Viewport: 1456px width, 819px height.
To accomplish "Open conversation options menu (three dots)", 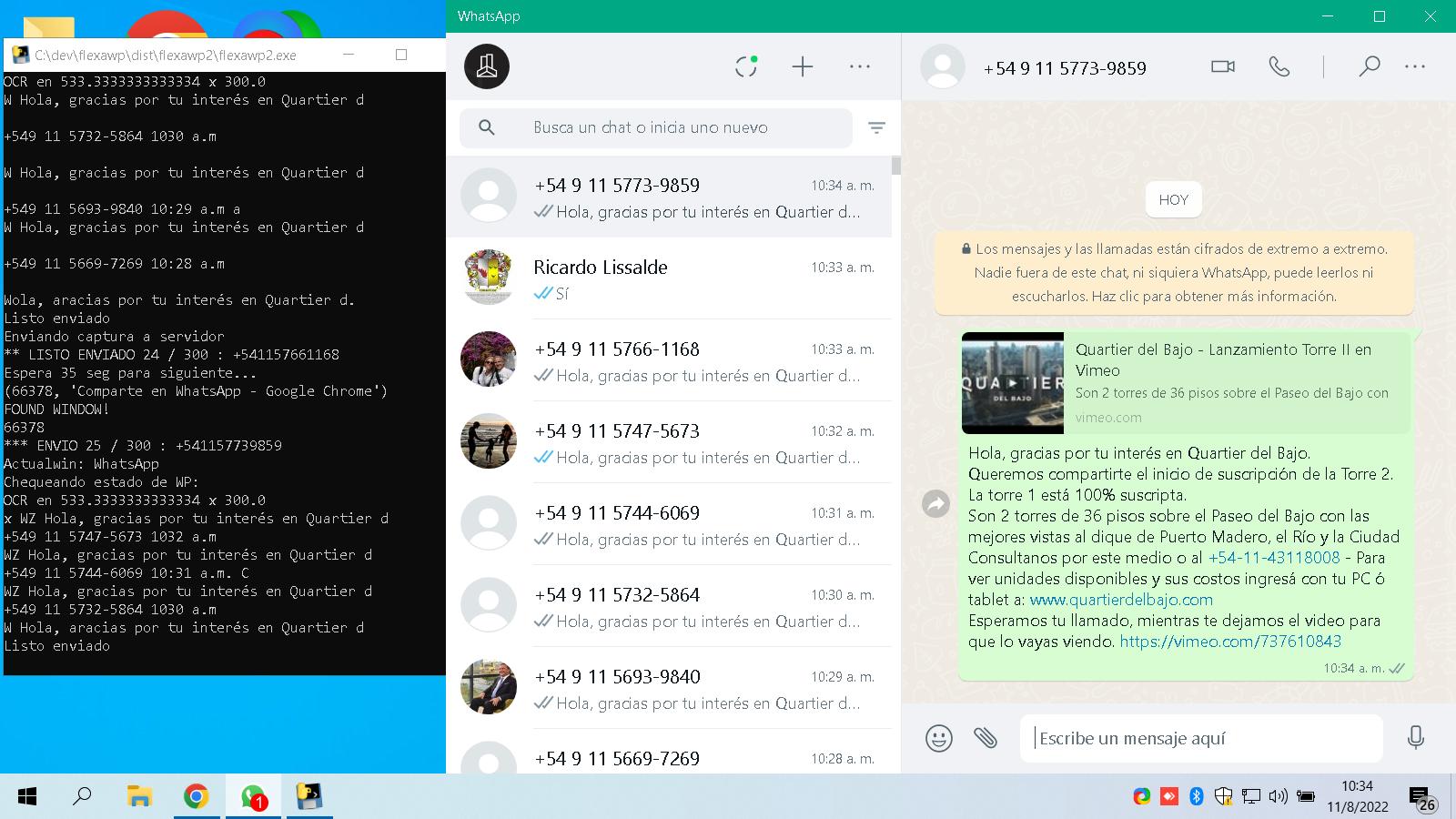I will coord(1415,66).
